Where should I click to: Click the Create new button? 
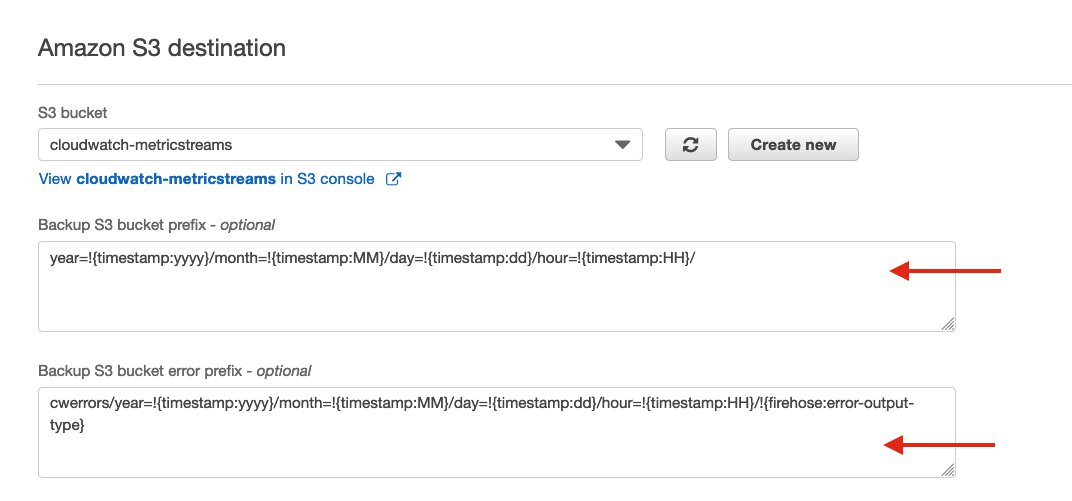pyautogui.click(x=793, y=145)
